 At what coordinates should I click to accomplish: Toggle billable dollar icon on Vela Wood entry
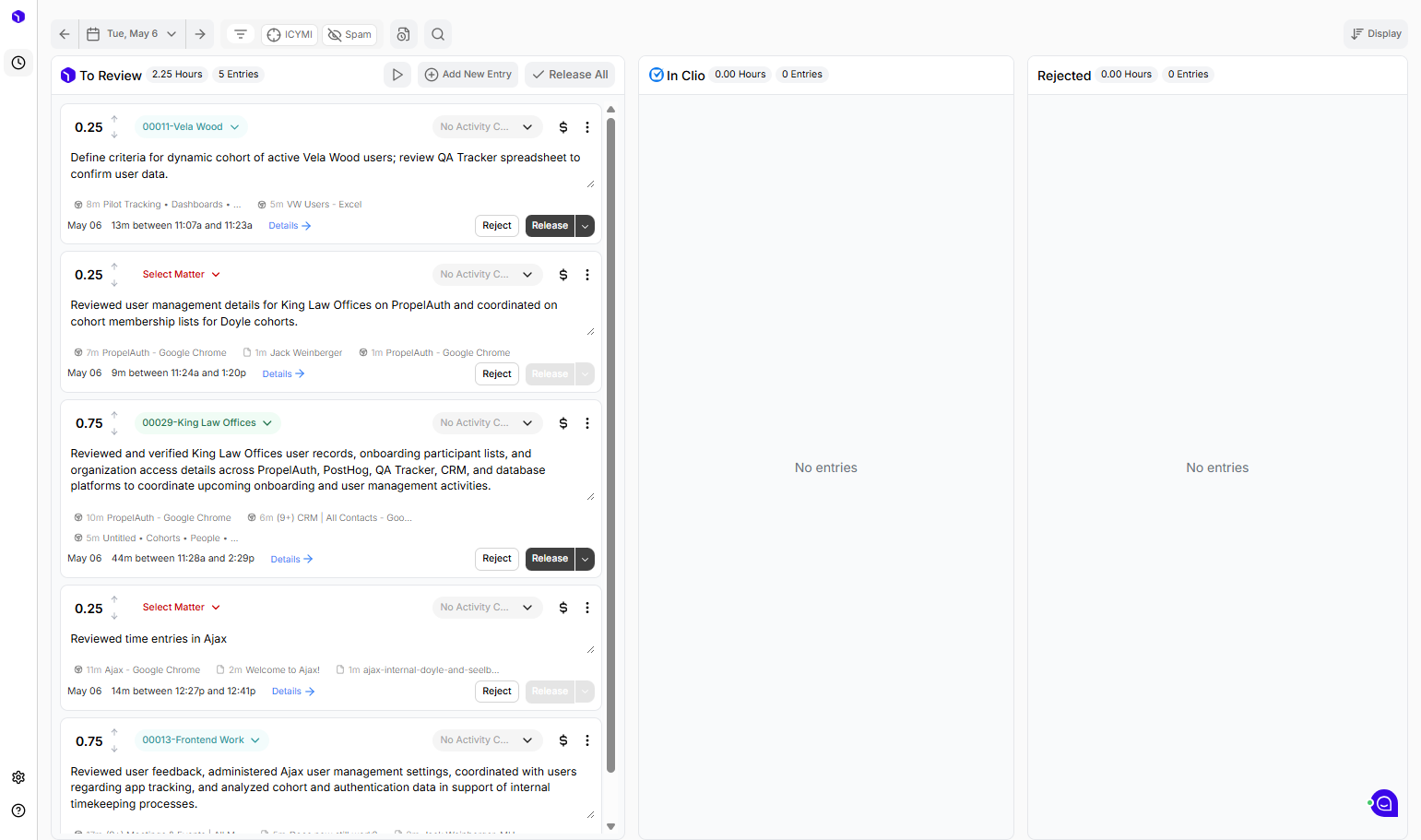pyautogui.click(x=563, y=127)
